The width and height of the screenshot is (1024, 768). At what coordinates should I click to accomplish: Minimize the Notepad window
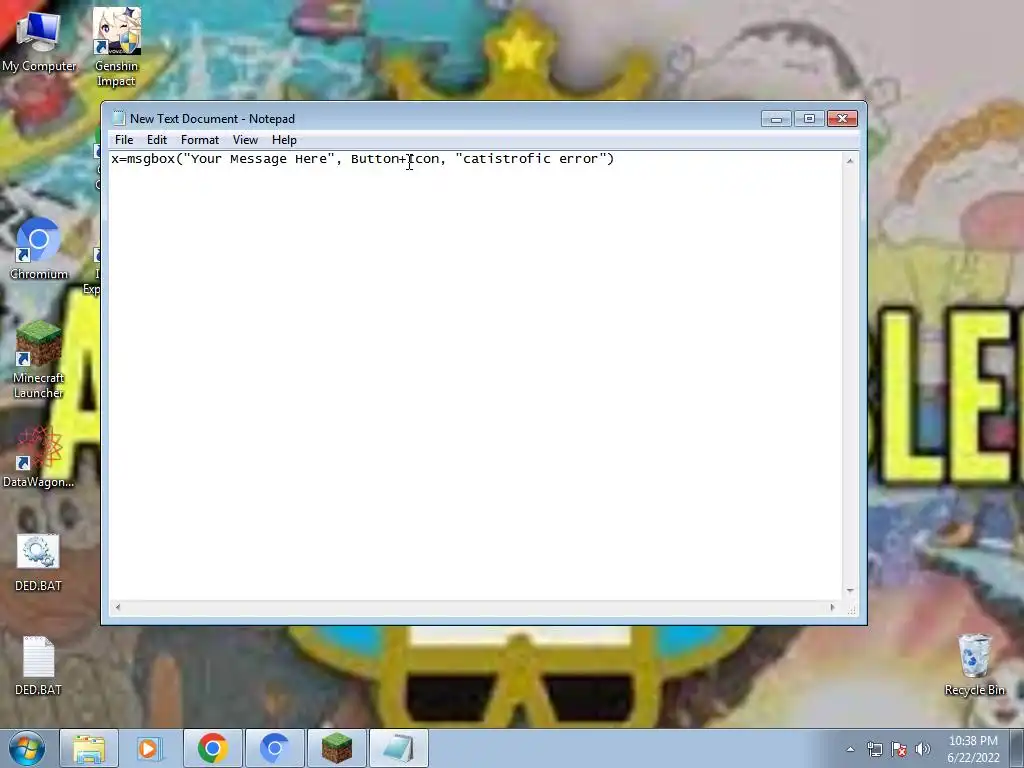click(776, 119)
